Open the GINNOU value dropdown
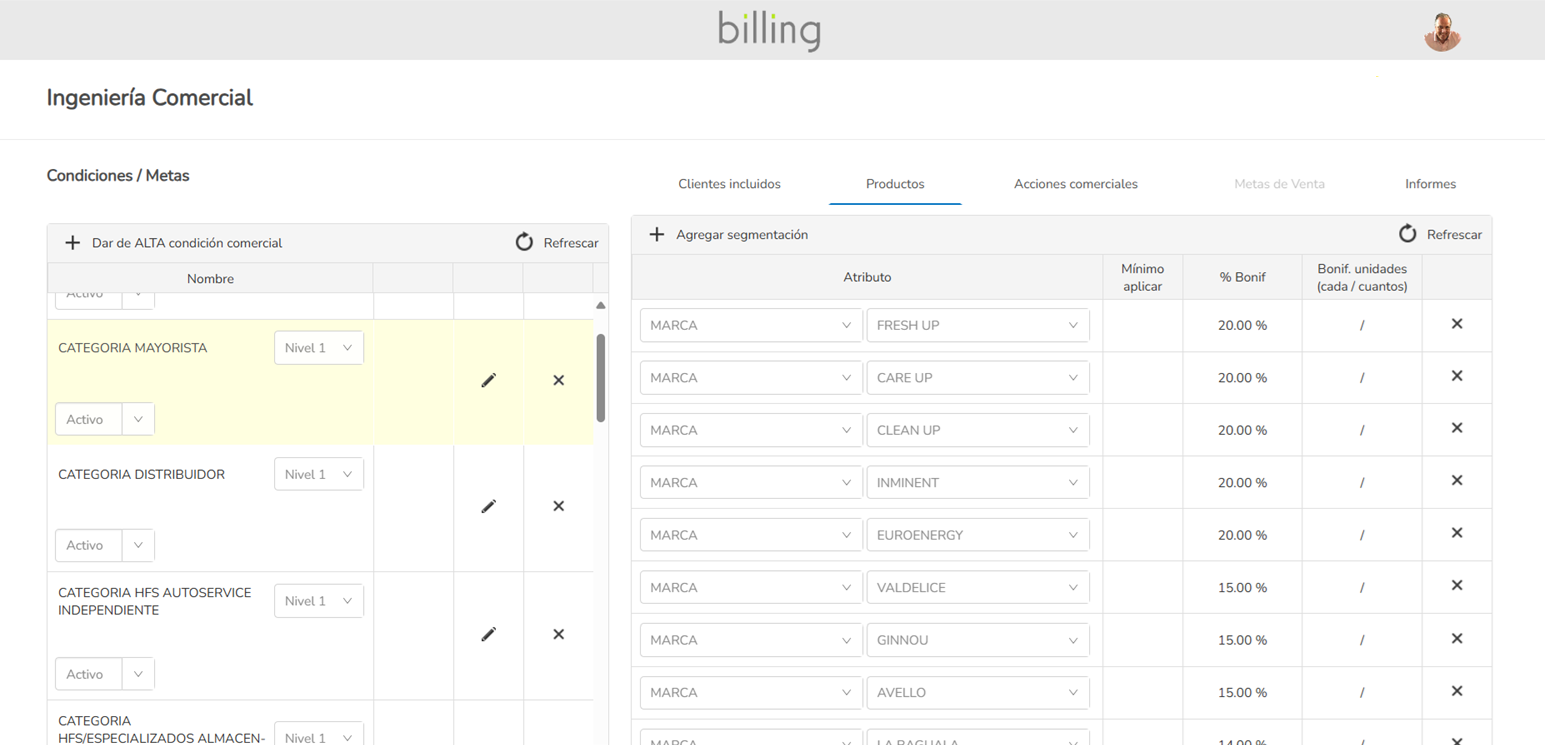 pos(977,640)
